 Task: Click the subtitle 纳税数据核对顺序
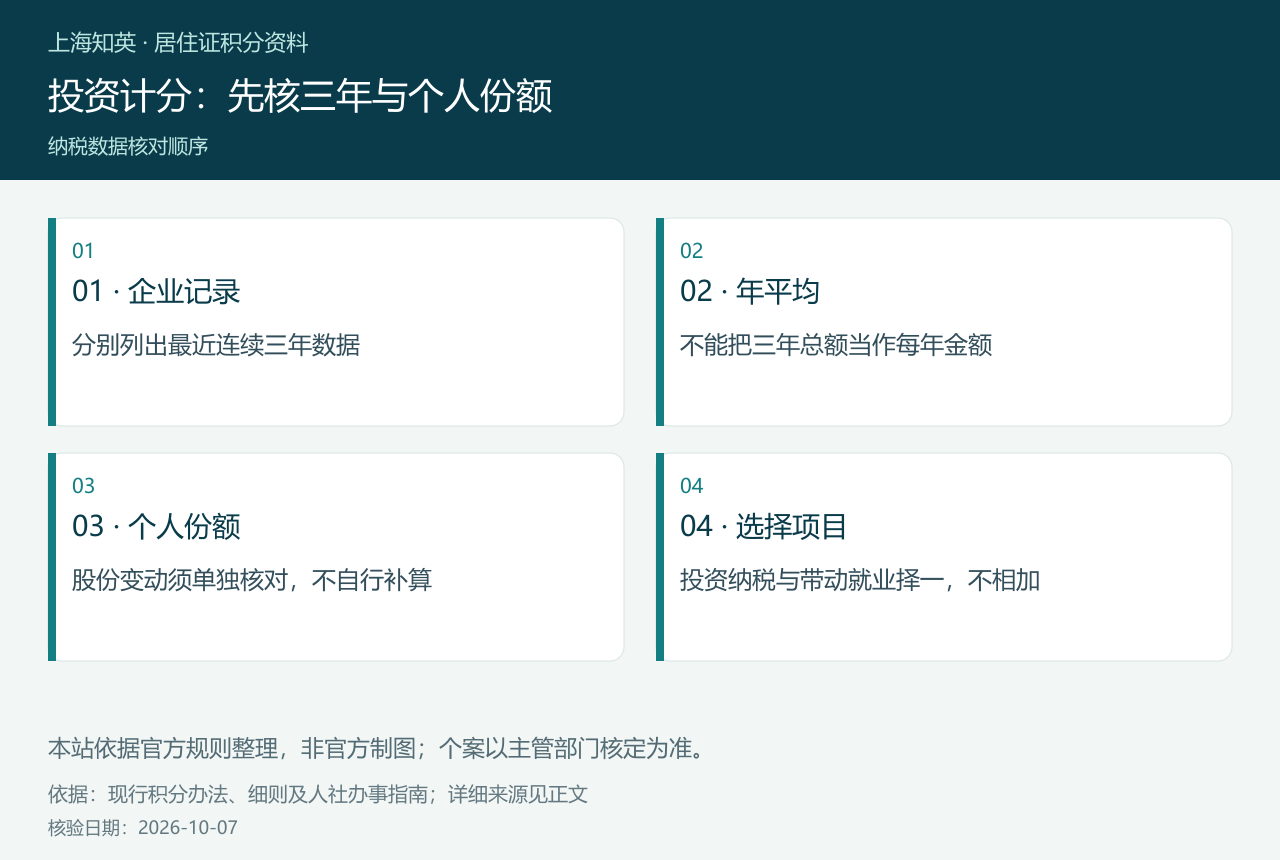coord(128,146)
